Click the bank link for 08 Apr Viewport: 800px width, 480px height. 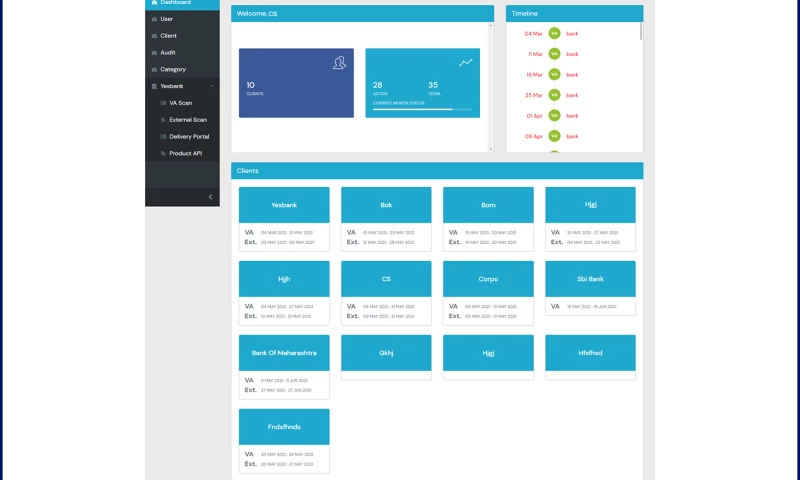coord(572,136)
